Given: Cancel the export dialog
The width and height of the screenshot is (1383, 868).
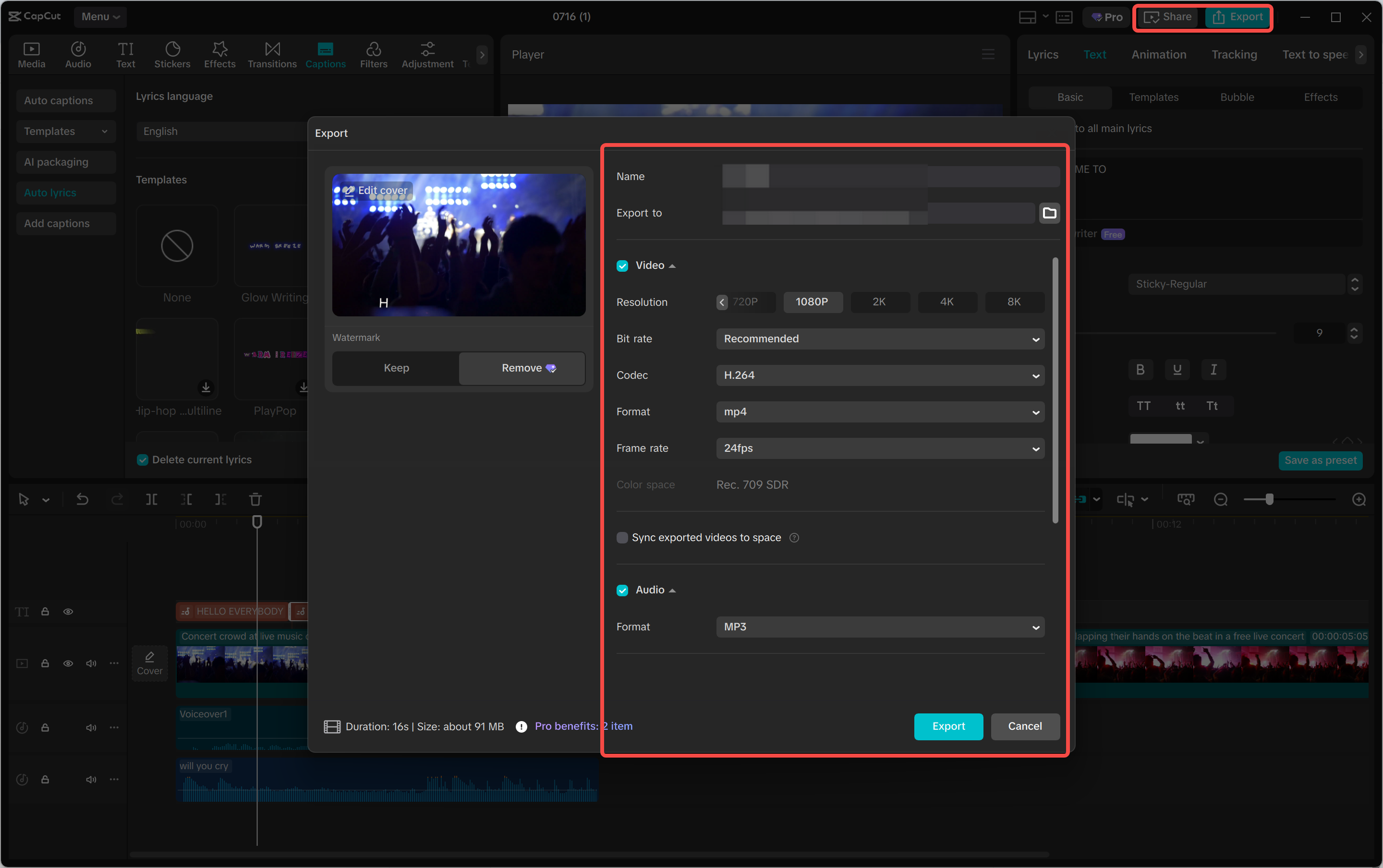Looking at the screenshot, I should (1025, 726).
